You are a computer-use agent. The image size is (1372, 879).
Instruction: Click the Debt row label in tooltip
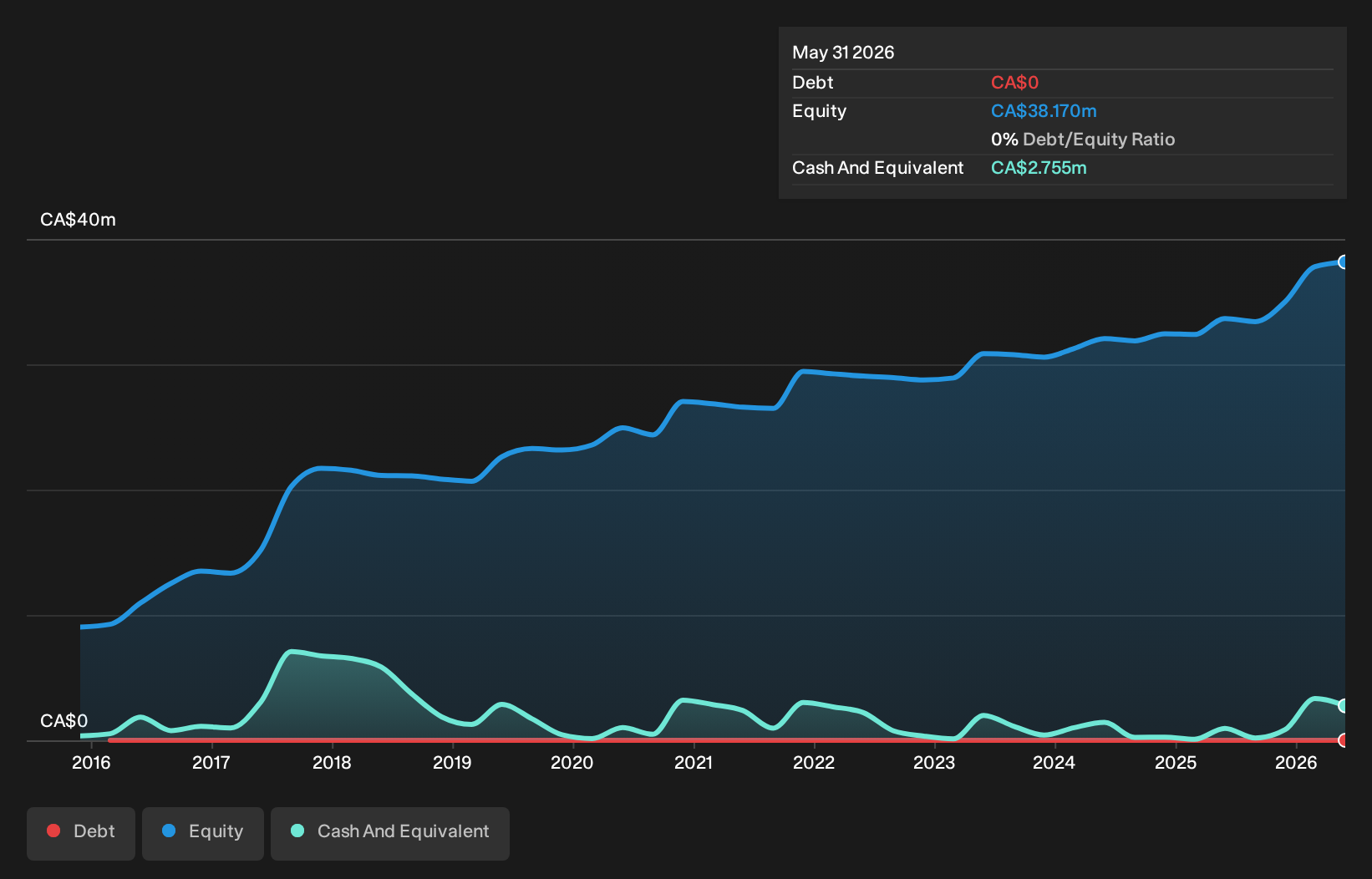click(813, 83)
